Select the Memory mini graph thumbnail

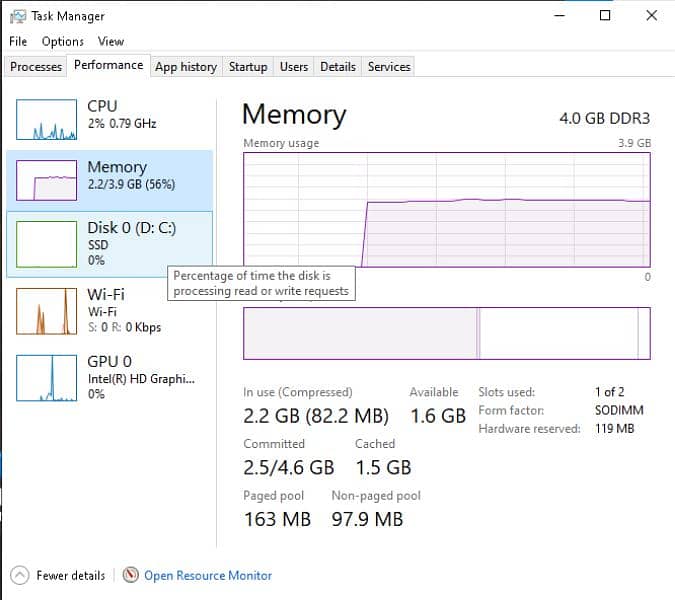(46, 180)
